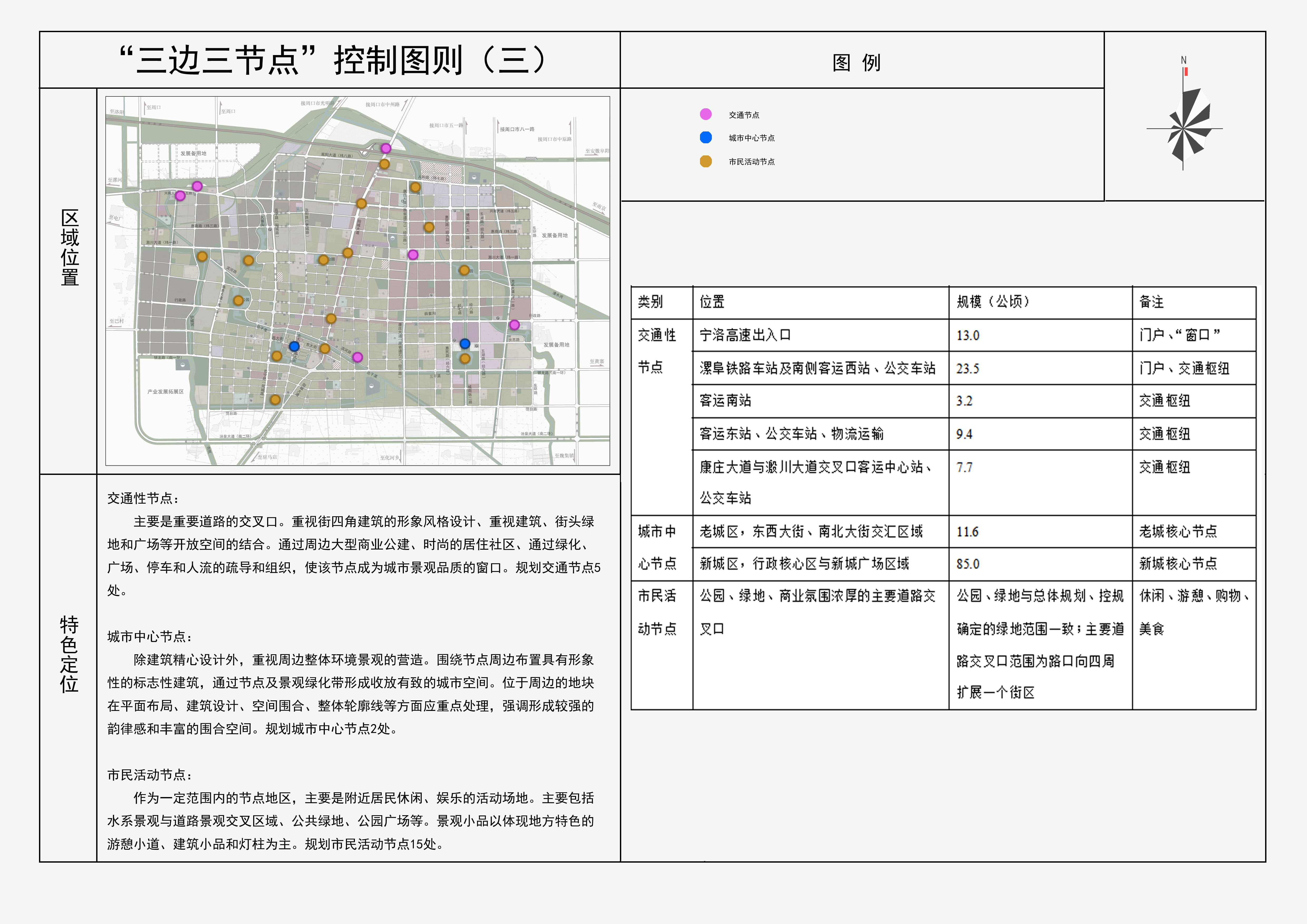Image resolution: width=1307 pixels, height=924 pixels.
Task: Select 交通枢纽 remark in the 9.4 row
Action: pyautogui.click(x=1165, y=434)
